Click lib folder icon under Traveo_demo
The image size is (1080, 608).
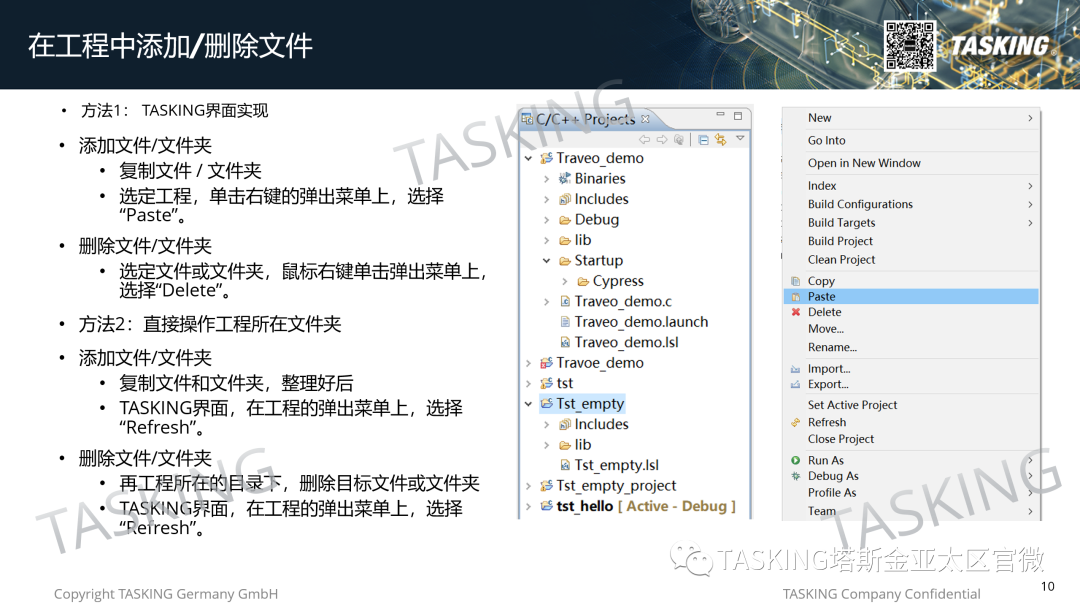[x=565, y=240]
